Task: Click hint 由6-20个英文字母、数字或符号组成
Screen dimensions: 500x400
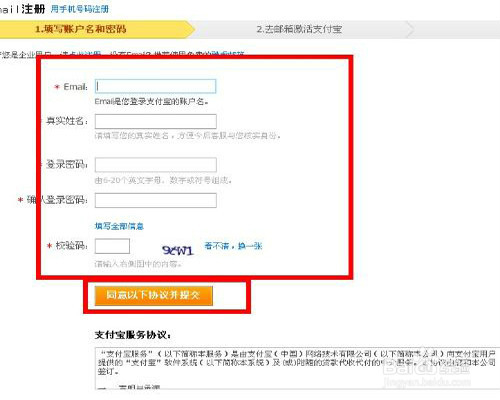Action: tap(163, 180)
